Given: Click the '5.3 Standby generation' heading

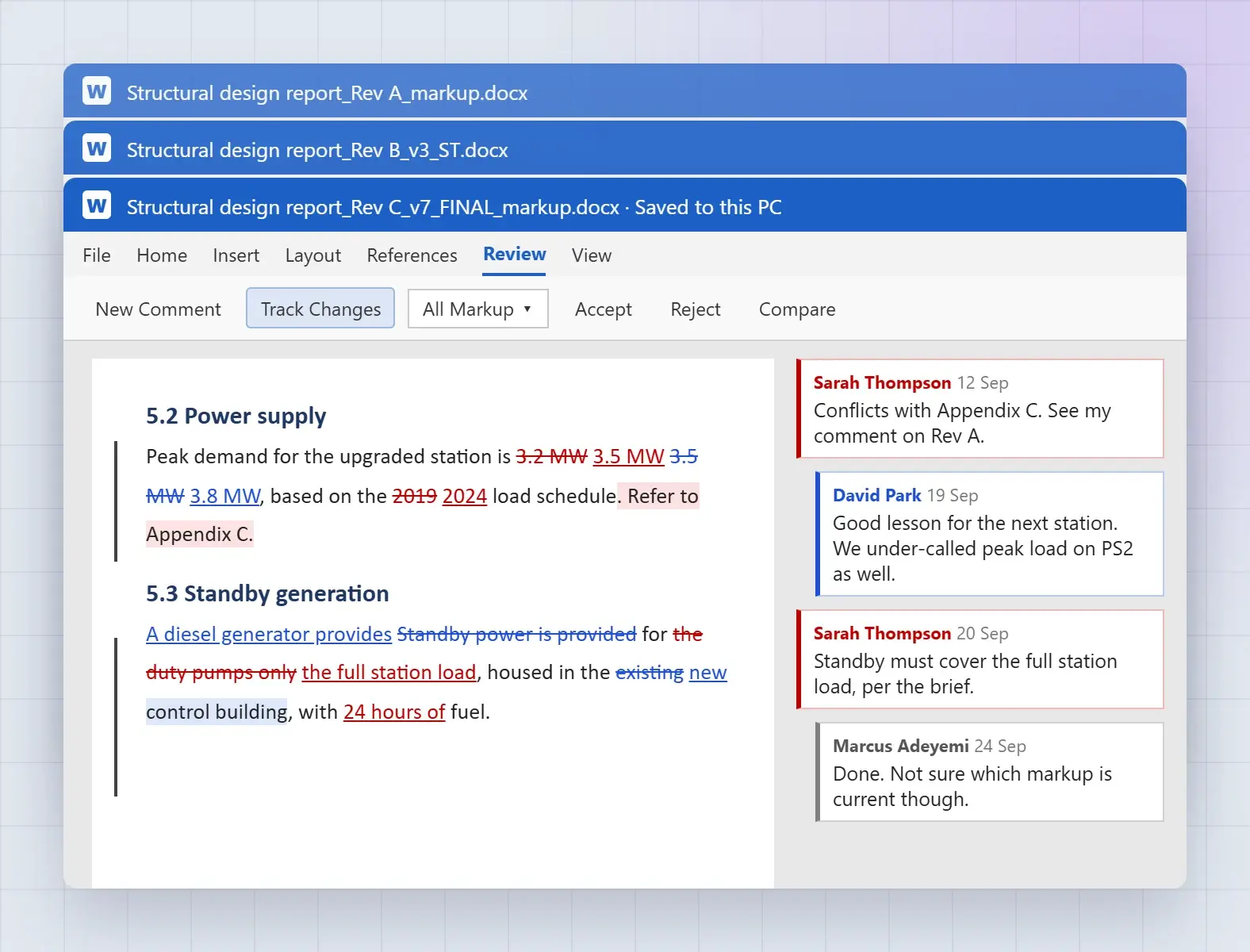Looking at the screenshot, I should tap(267, 593).
